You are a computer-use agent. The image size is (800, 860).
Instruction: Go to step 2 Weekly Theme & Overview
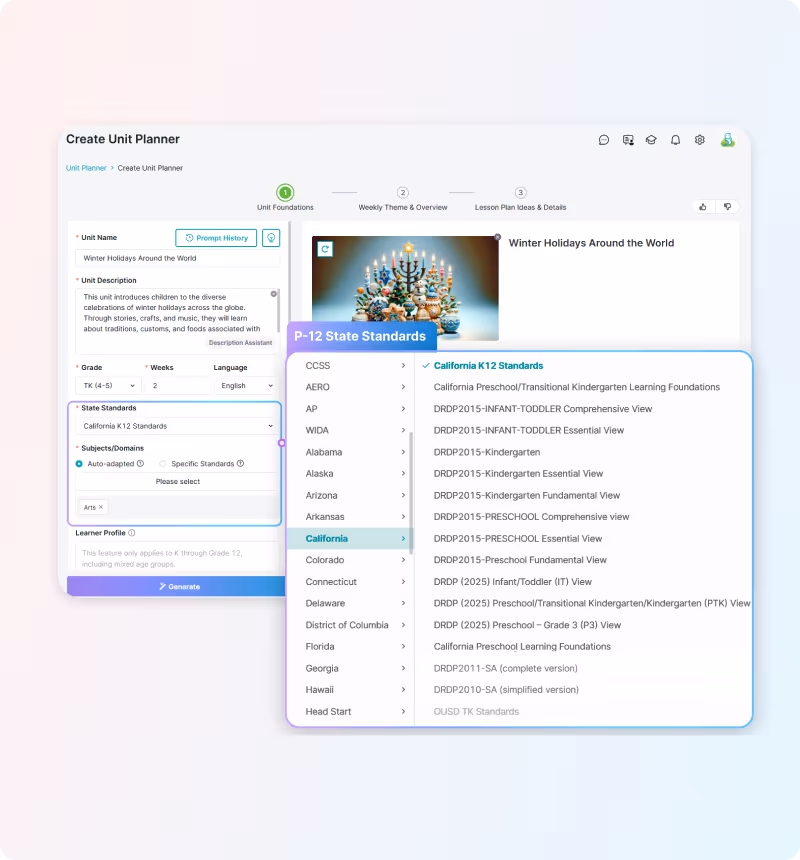tap(403, 199)
